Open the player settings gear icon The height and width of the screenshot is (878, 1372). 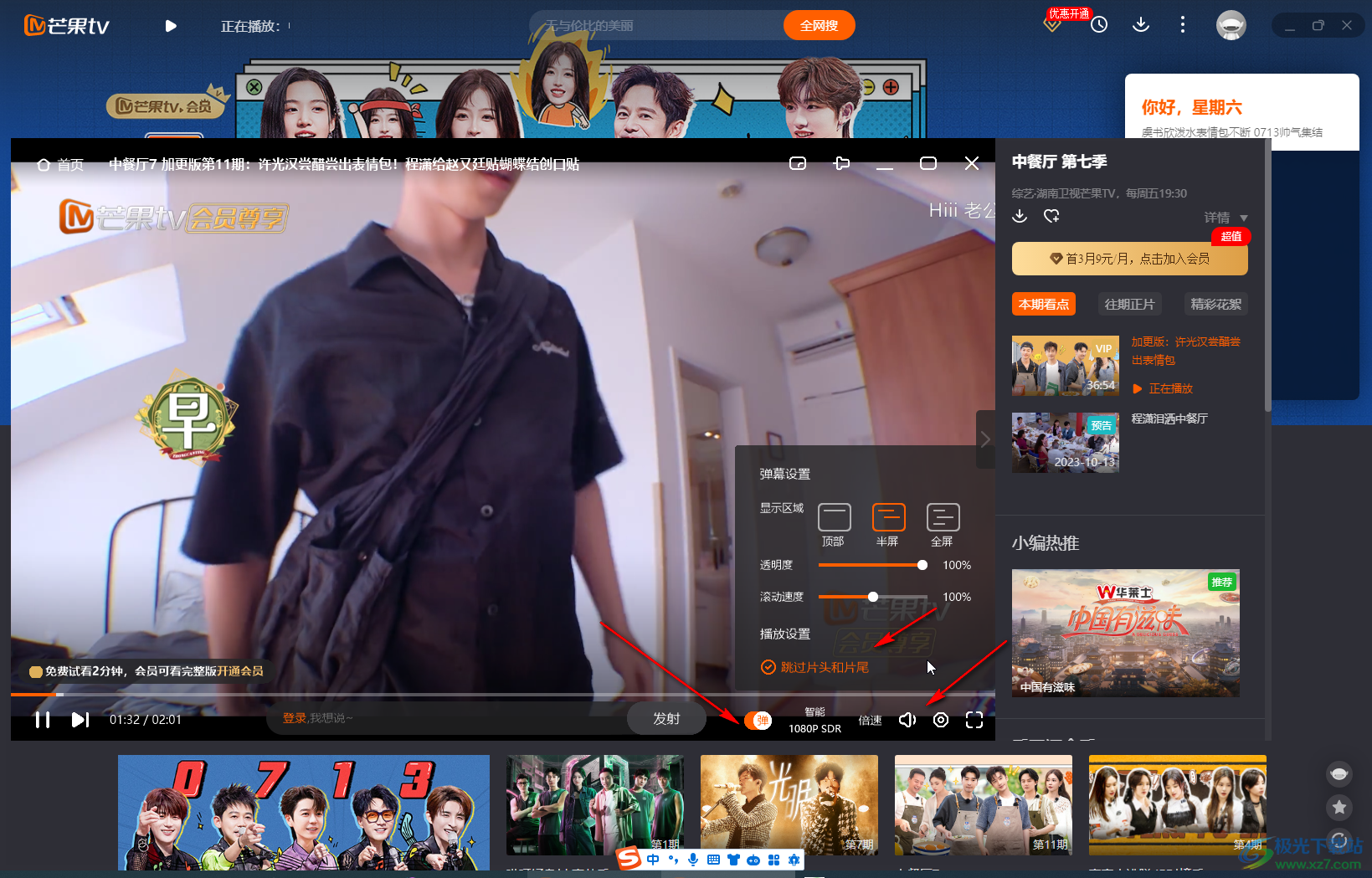(941, 720)
